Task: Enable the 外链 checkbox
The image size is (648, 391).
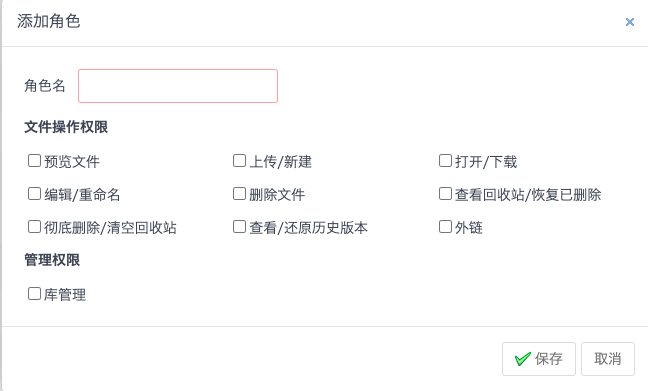Action: point(445,227)
